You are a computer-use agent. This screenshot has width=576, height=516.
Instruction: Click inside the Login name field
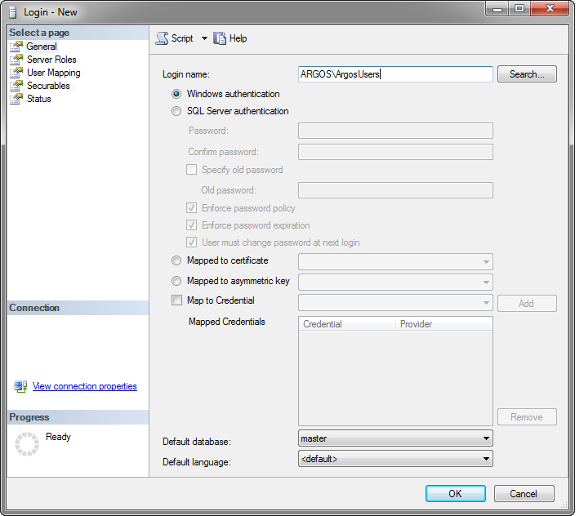click(x=395, y=74)
